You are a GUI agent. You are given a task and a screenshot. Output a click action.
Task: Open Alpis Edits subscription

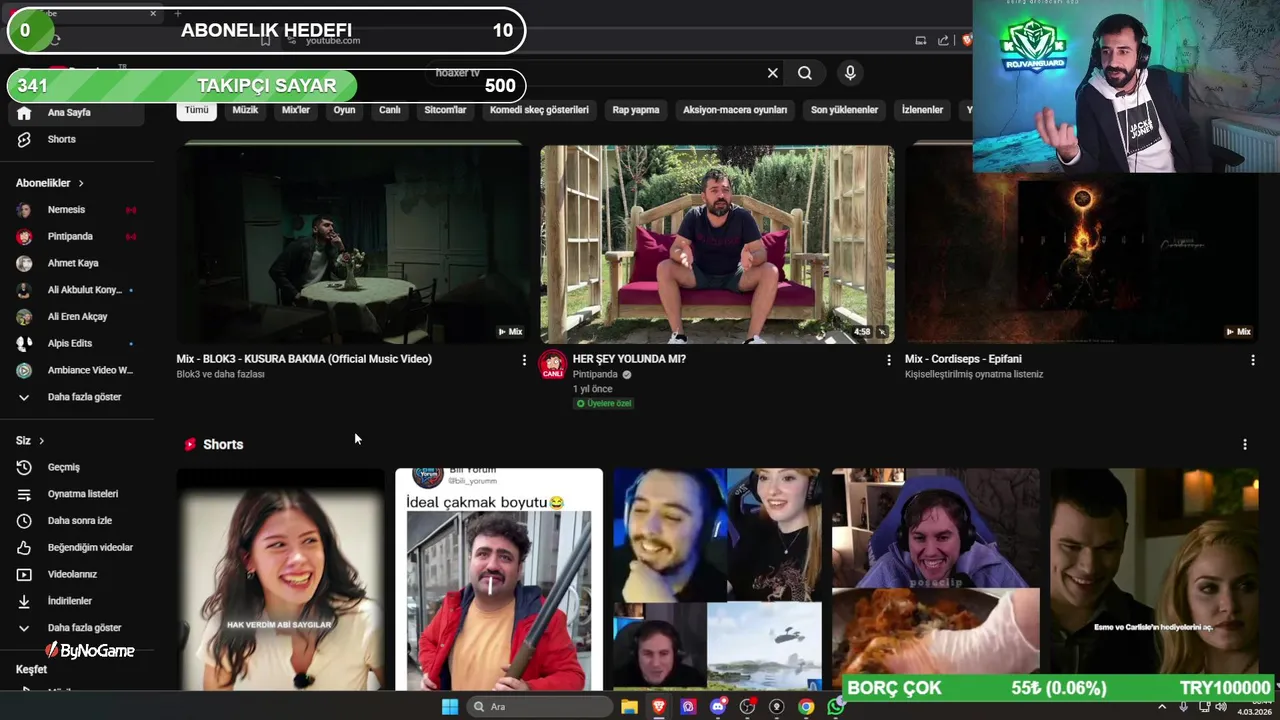click(x=77, y=344)
